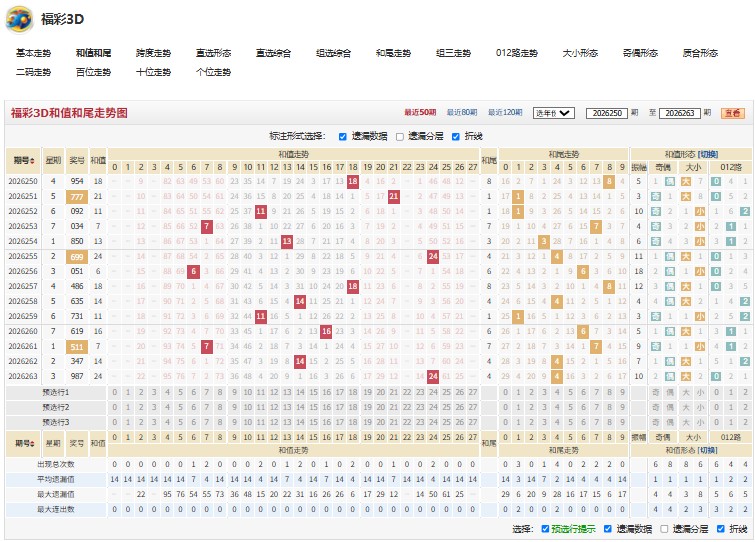Click highlighted 奖号 699 in row 2026255
755x542 pixels.
tap(77, 257)
